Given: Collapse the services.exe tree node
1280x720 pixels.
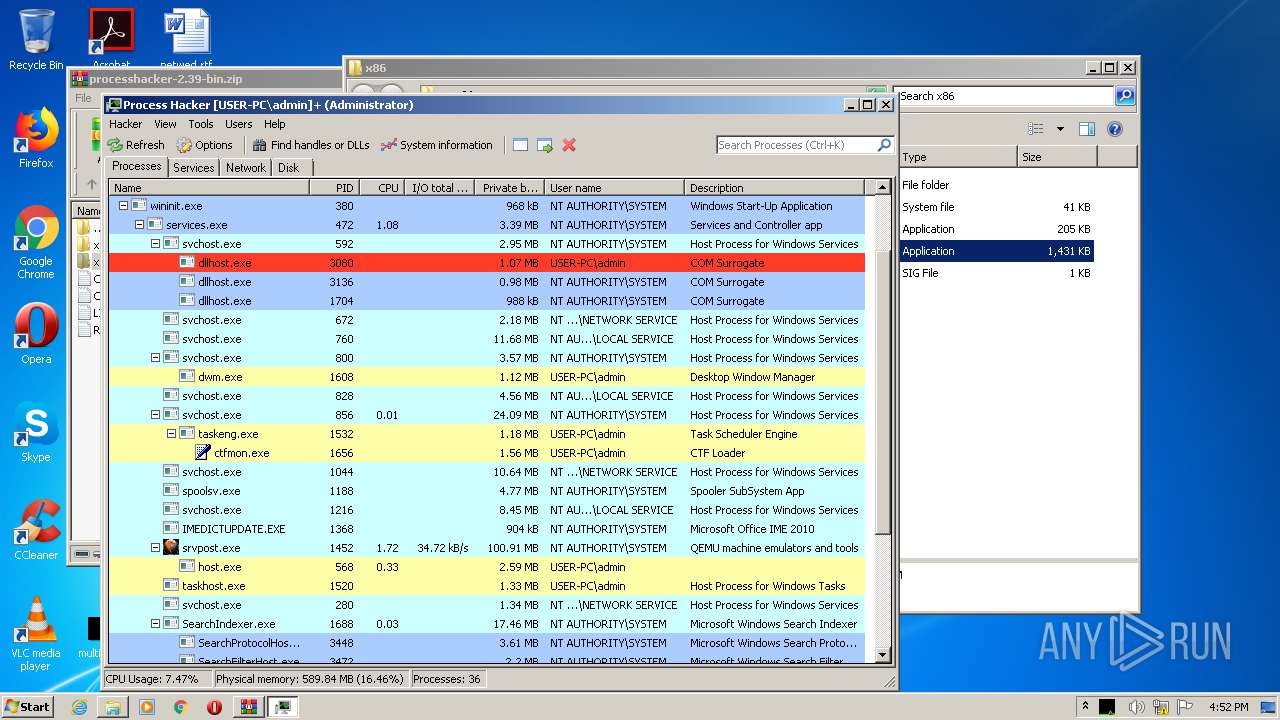Looking at the screenshot, I should tap(140, 225).
